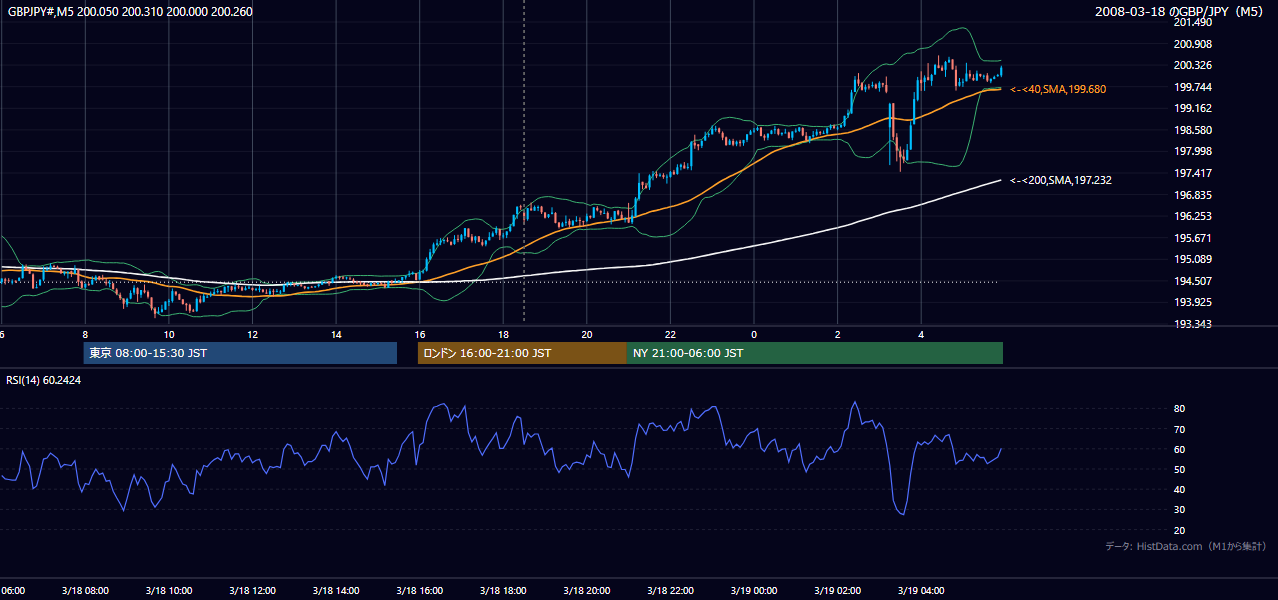Click price axis label 193.343
The image size is (1278, 600).
pos(1194,324)
